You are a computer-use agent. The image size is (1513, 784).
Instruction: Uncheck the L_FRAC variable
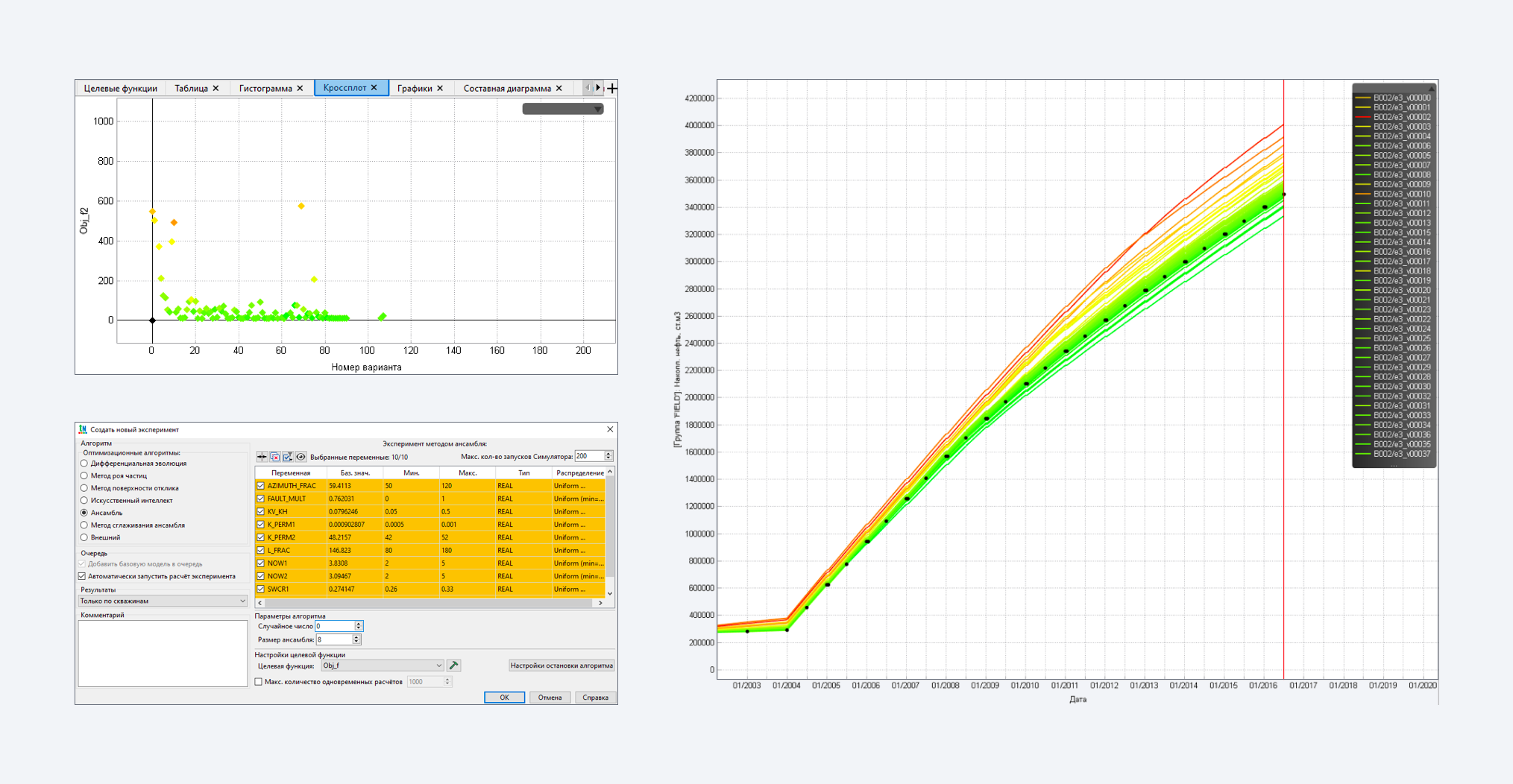click(261, 551)
